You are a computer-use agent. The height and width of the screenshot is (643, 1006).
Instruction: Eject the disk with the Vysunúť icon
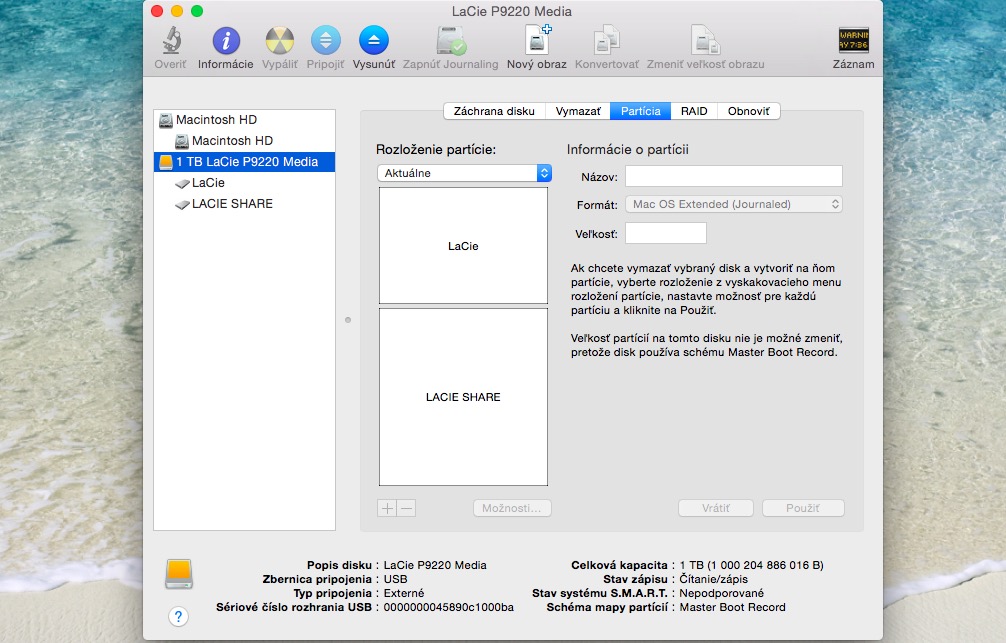pyautogui.click(x=374, y=40)
